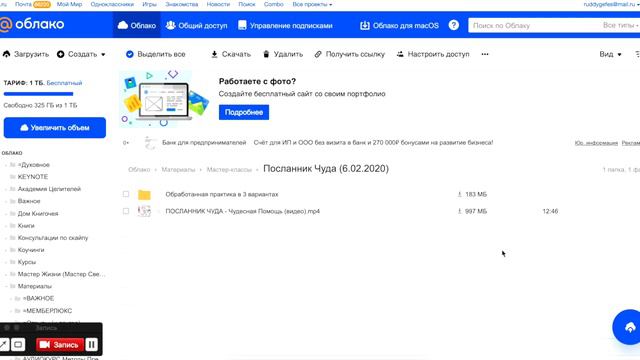Click the ПОСЛАННИК ЧУДА video thumbnail

coord(144,211)
